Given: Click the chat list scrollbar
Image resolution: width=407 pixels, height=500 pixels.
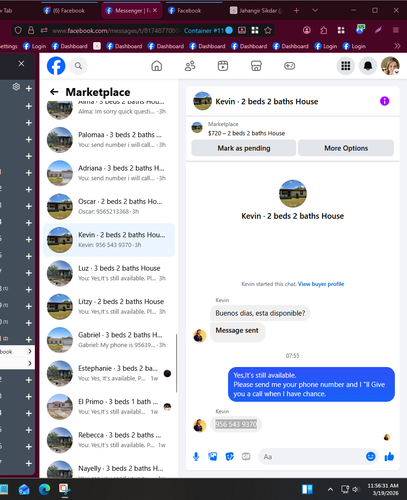Looking at the screenshot, I should pyautogui.click(x=176, y=363).
